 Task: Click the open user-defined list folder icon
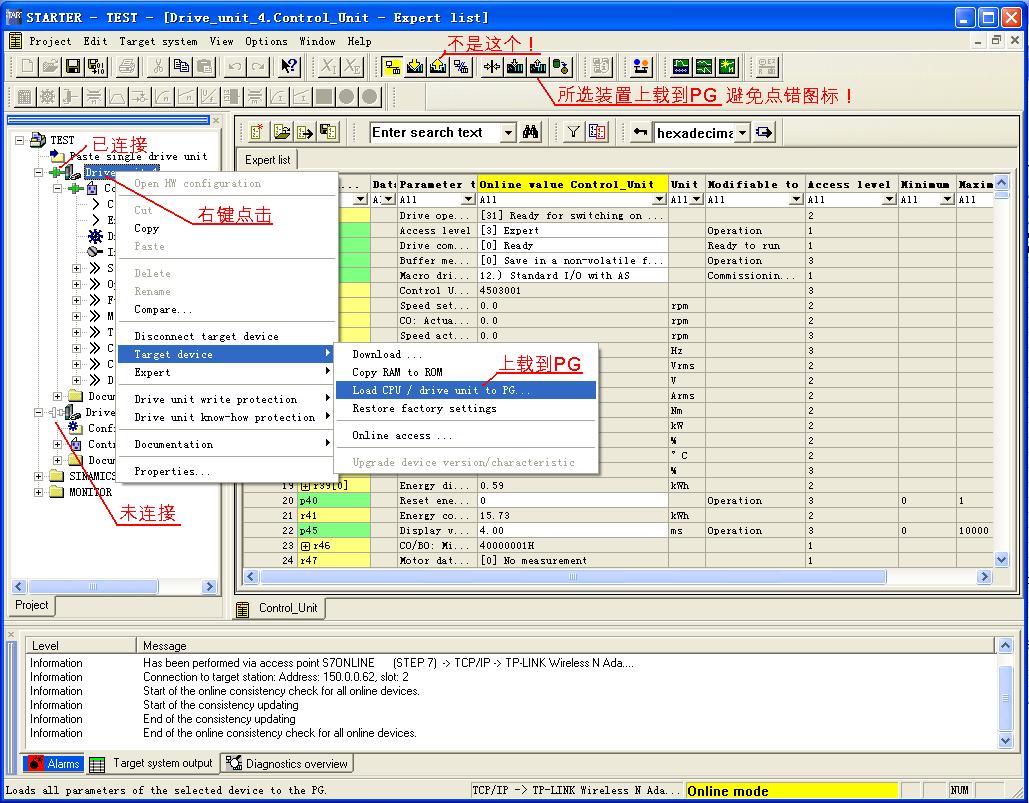(x=282, y=133)
